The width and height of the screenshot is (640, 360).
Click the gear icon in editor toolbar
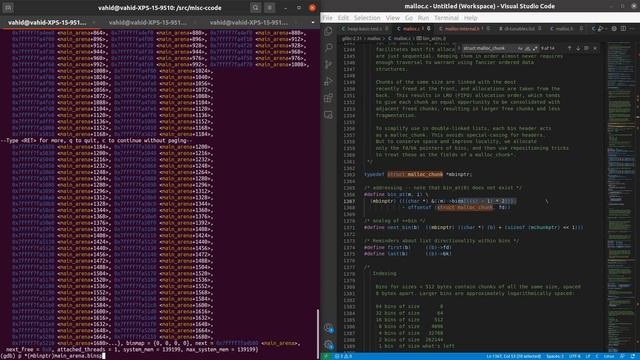pyautogui.click(x=614, y=29)
